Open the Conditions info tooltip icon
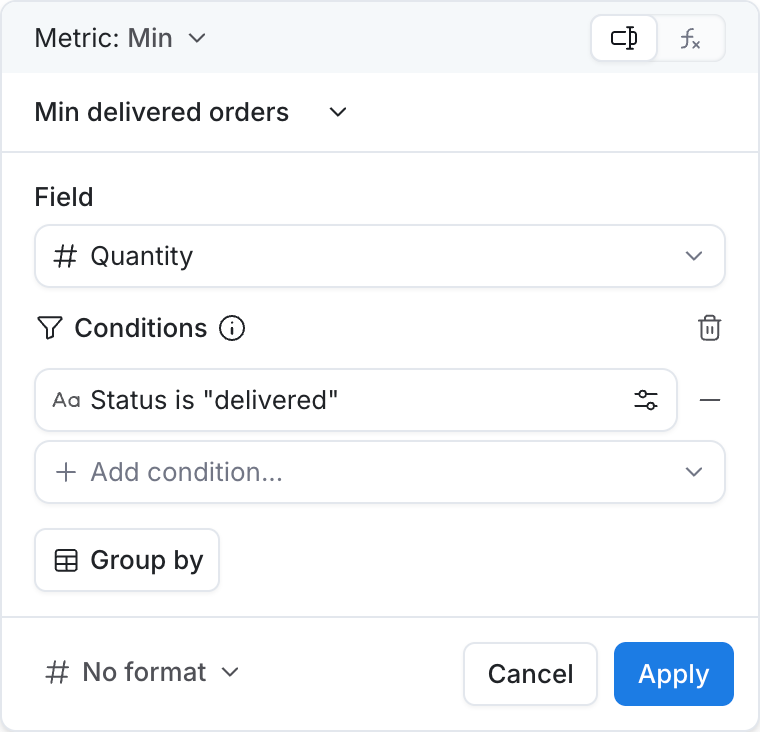This screenshot has height=732, width=760. coord(232,328)
